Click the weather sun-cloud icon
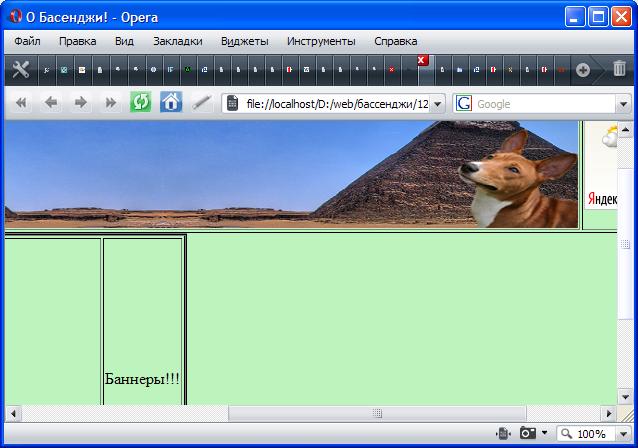 coord(610,137)
